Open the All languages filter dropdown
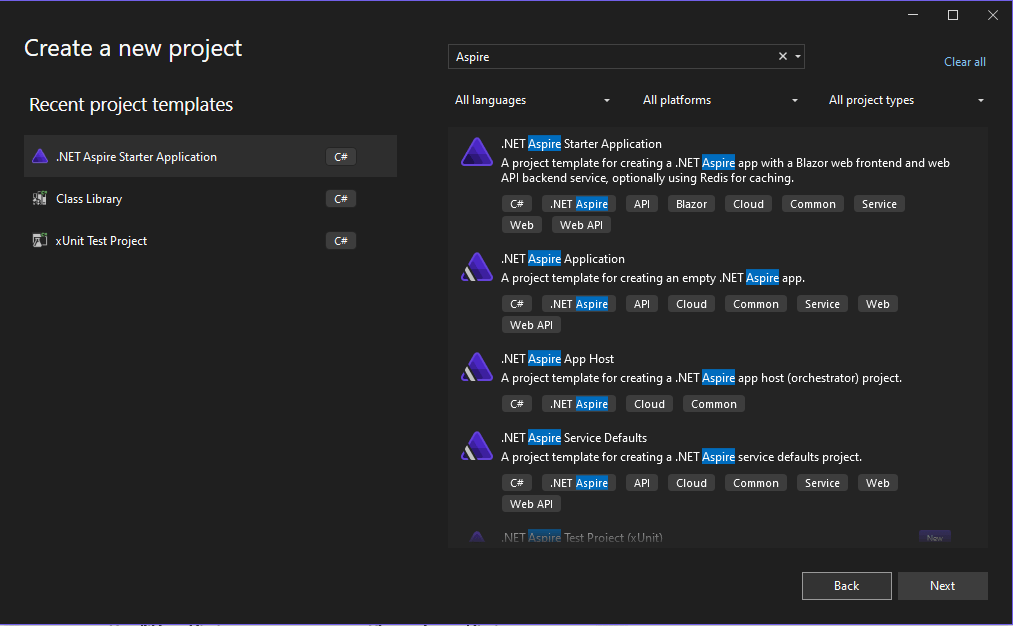The height and width of the screenshot is (626, 1013). (532, 100)
